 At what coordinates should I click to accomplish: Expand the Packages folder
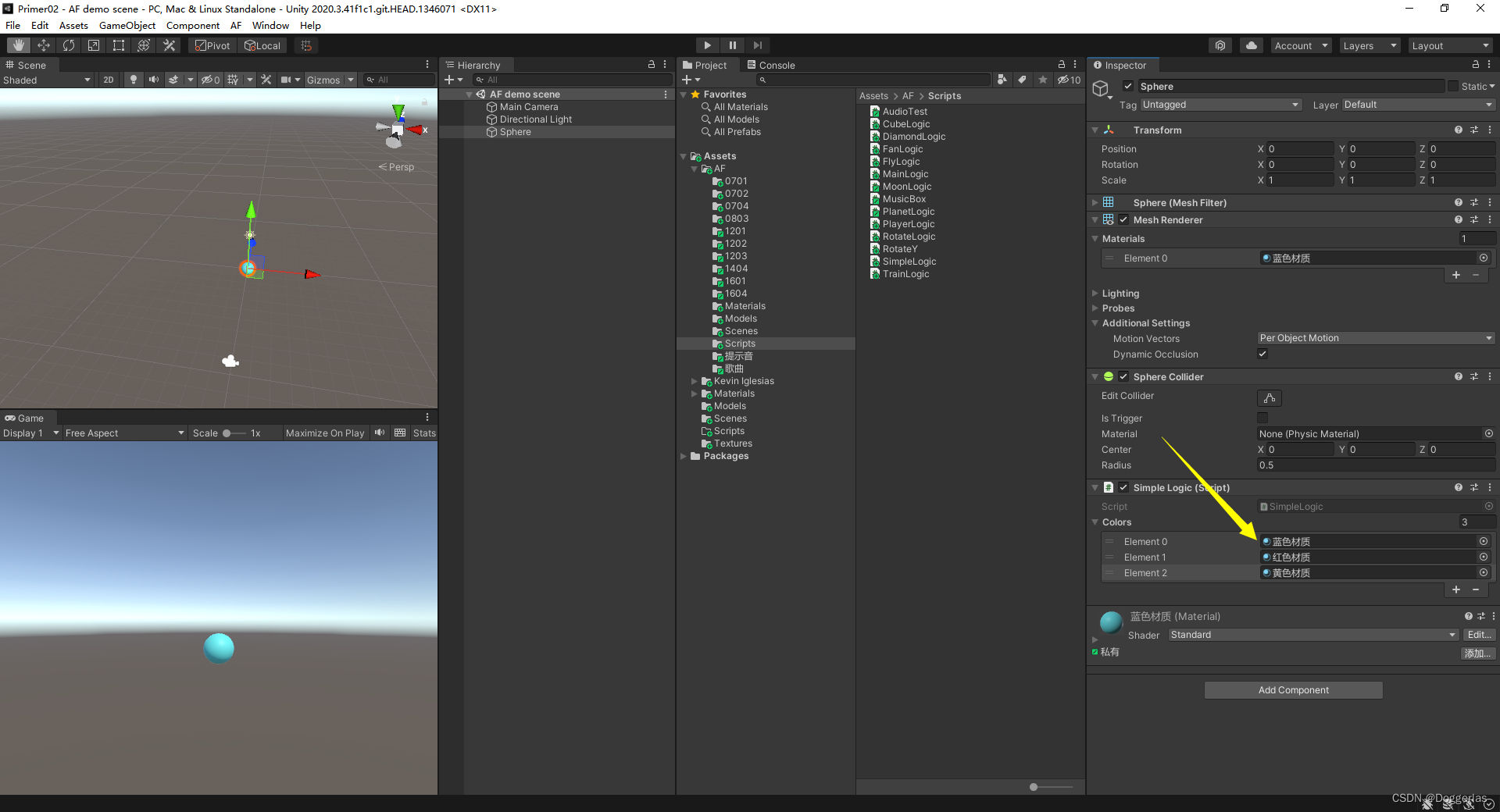[684, 456]
